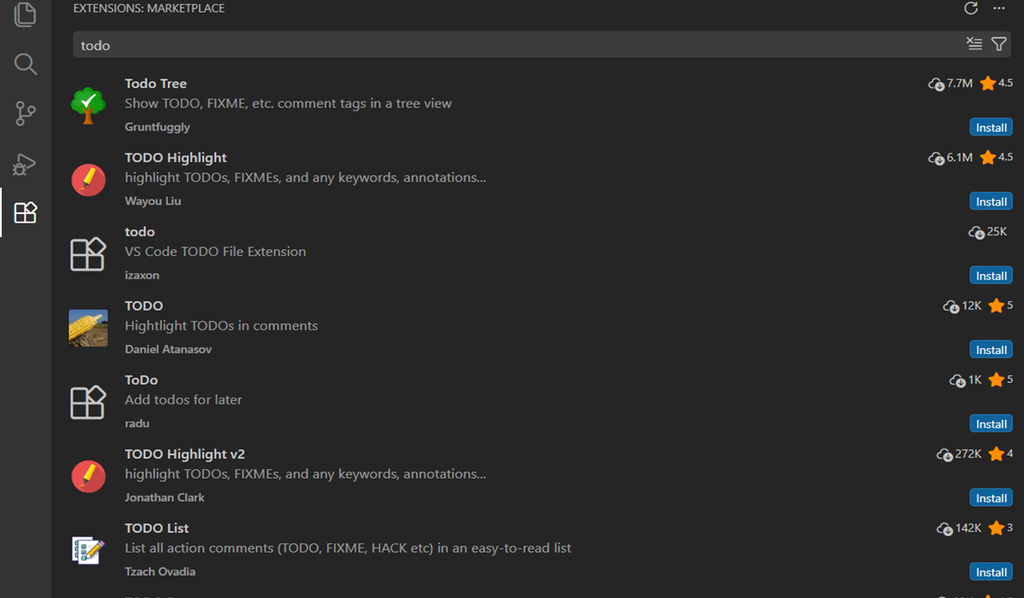Install TODO Highlight by Wayou Liu

[x=991, y=202]
